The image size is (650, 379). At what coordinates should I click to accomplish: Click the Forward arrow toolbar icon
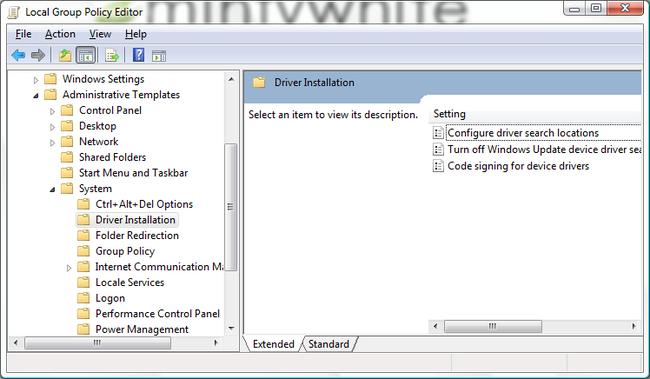(x=38, y=55)
